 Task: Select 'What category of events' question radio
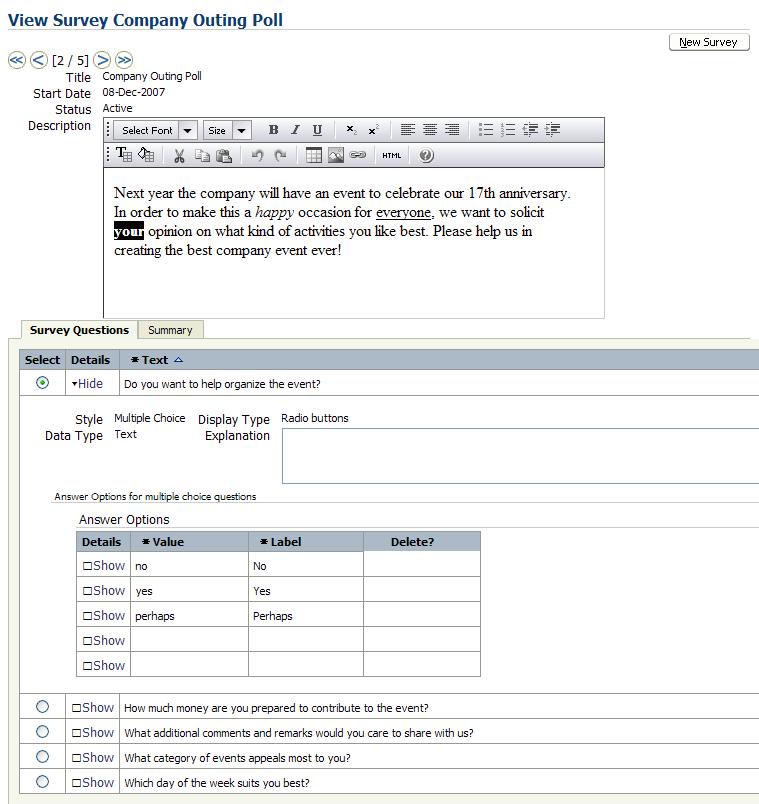pos(43,756)
